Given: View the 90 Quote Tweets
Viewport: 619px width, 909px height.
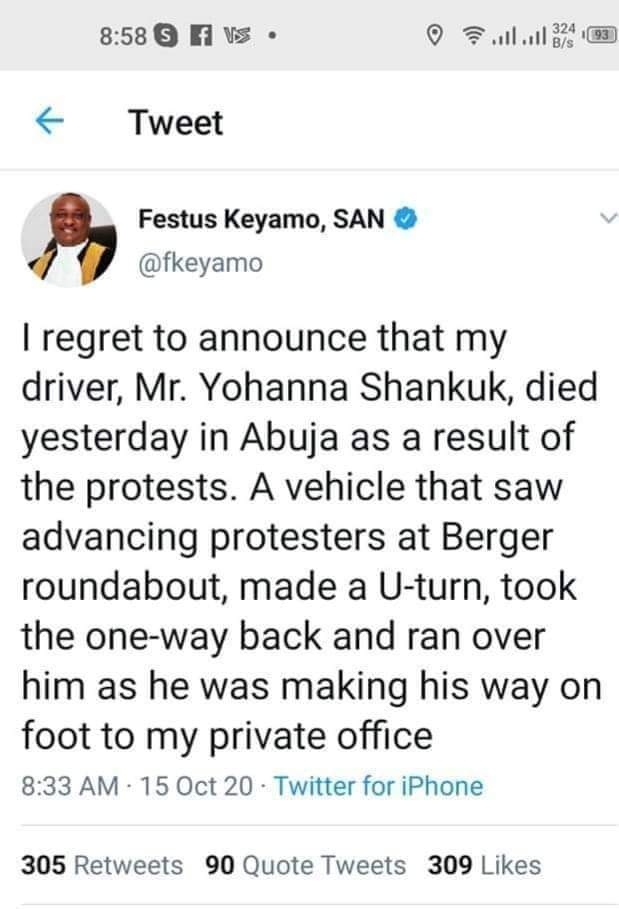Looking at the screenshot, I should coord(305,865).
